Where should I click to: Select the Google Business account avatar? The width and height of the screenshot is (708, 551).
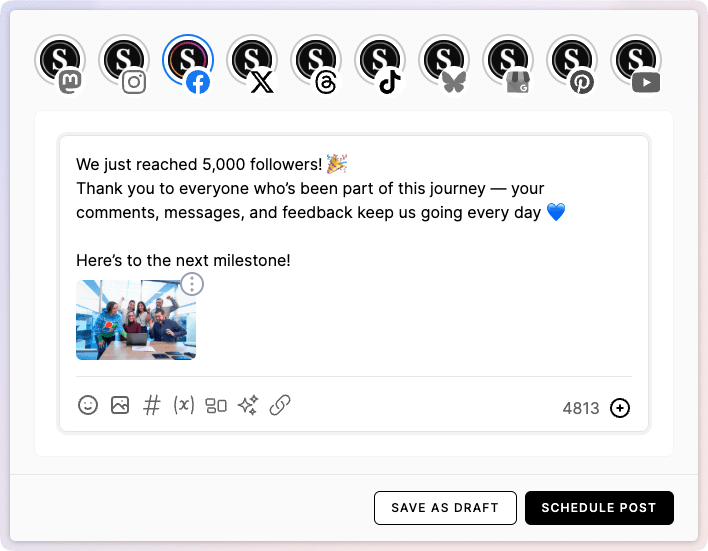pos(508,61)
